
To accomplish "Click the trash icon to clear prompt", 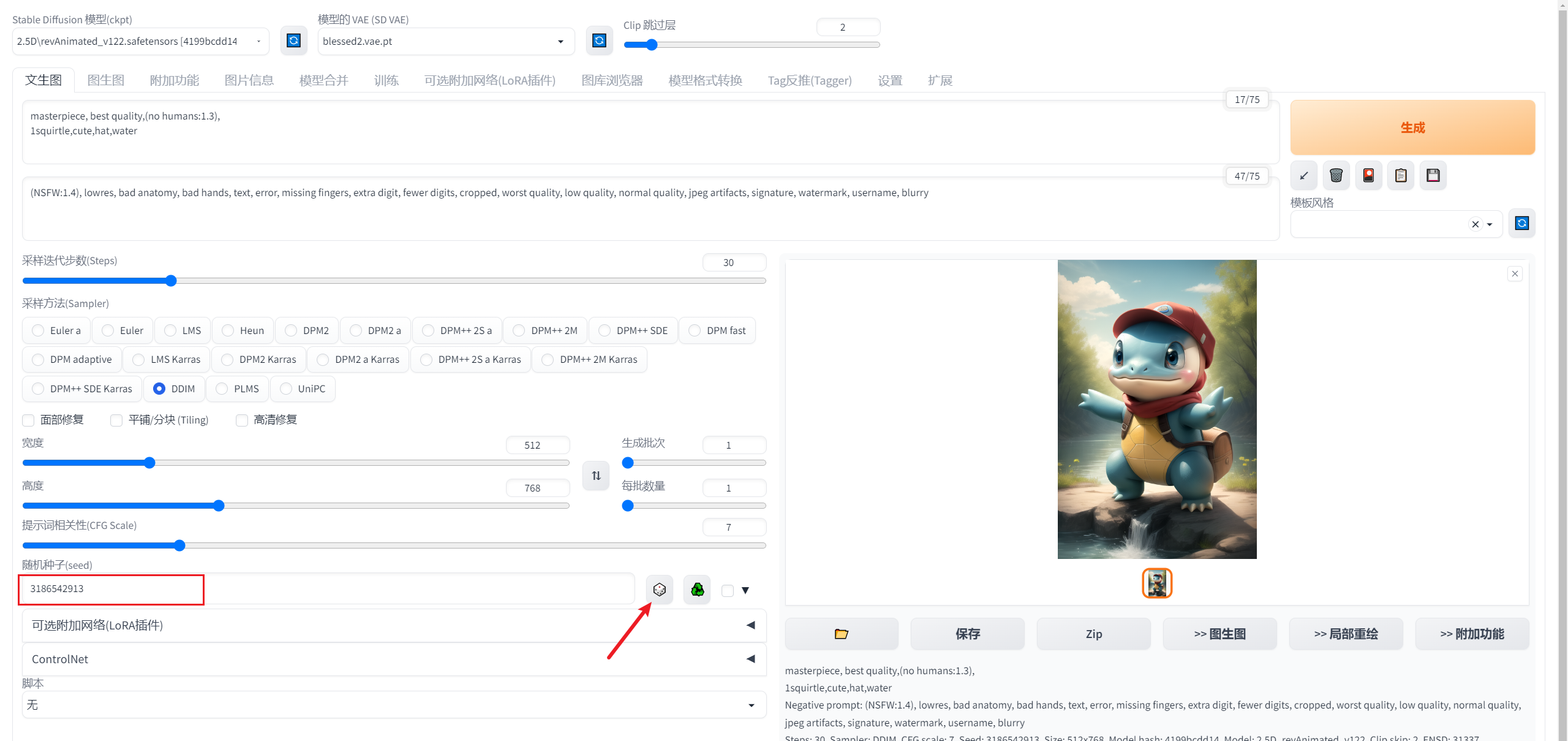I will point(1336,176).
